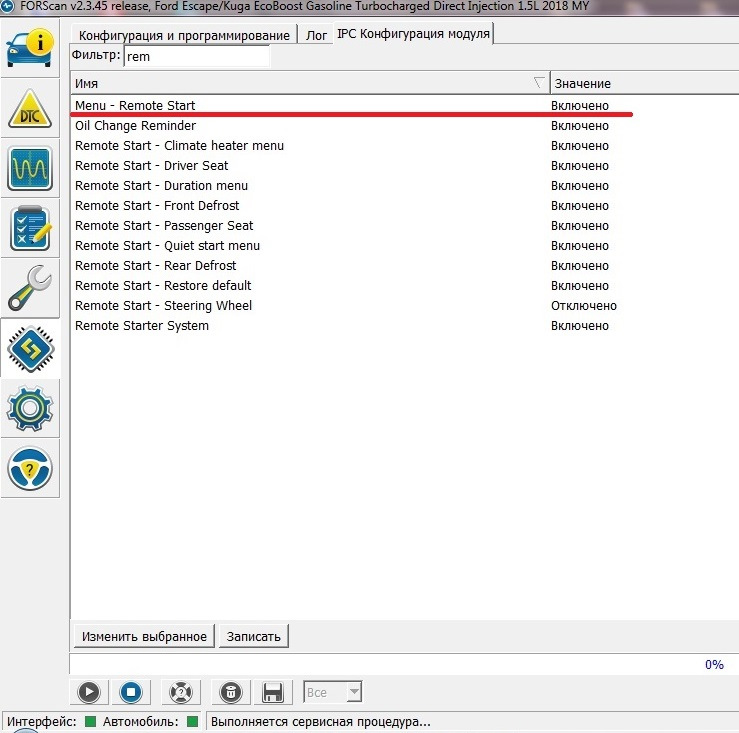This screenshot has height=733, width=739.
Task: Select Remote Start - Front Defrost row
Action: click(404, 206)
